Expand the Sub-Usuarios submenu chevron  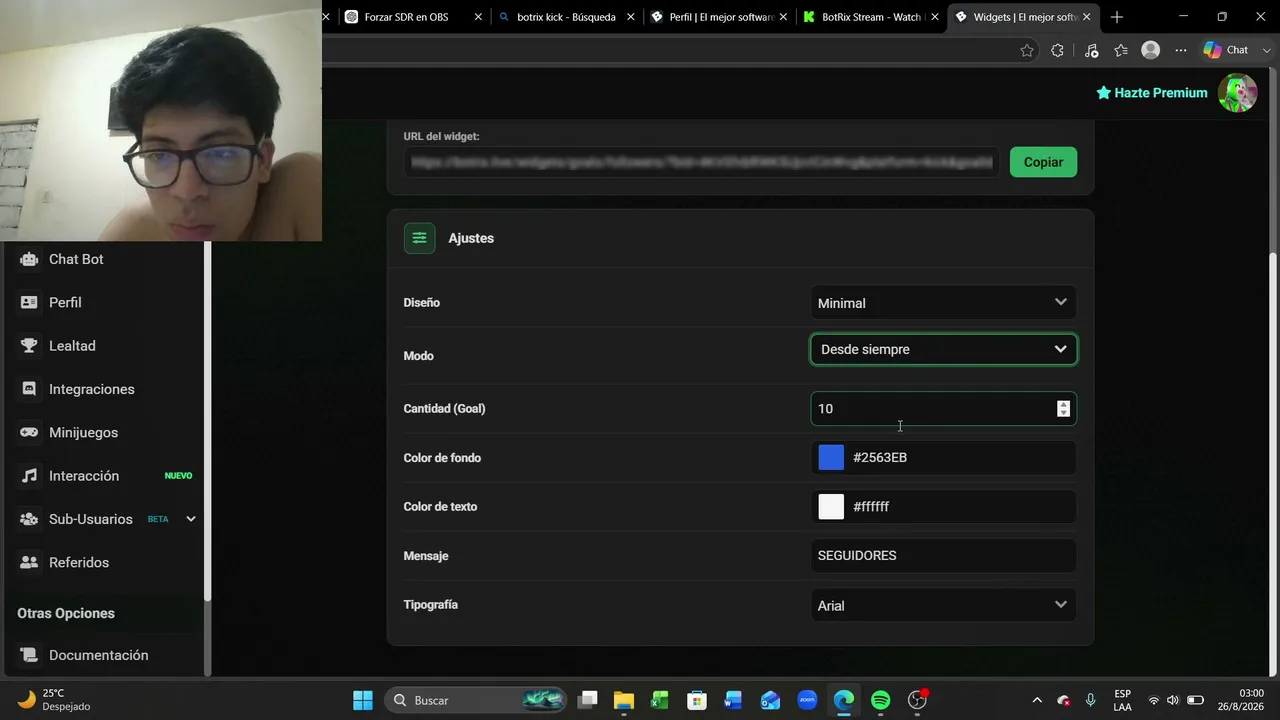click(191, 519)
